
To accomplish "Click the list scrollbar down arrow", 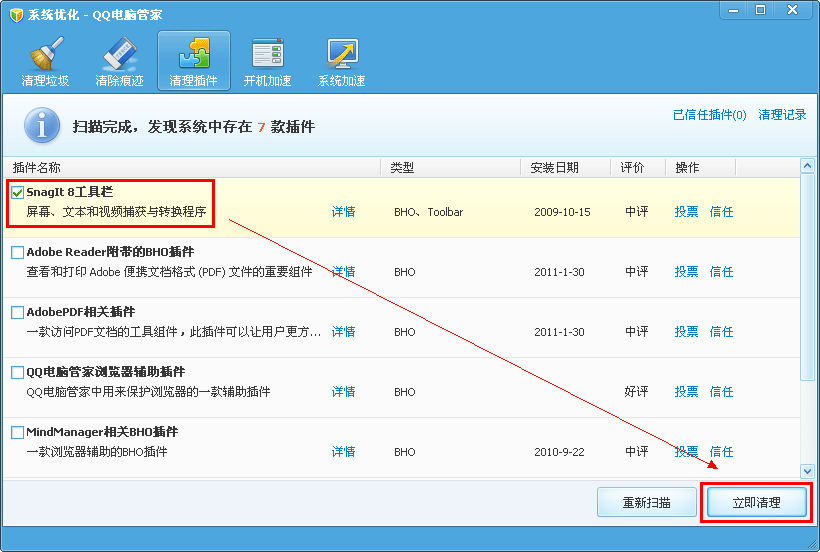I will point(807,472).
